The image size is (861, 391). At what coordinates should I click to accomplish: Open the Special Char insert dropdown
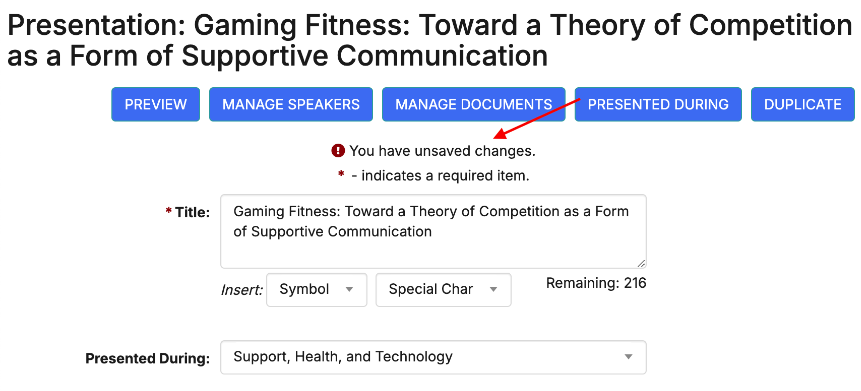(x=443, y=290)
